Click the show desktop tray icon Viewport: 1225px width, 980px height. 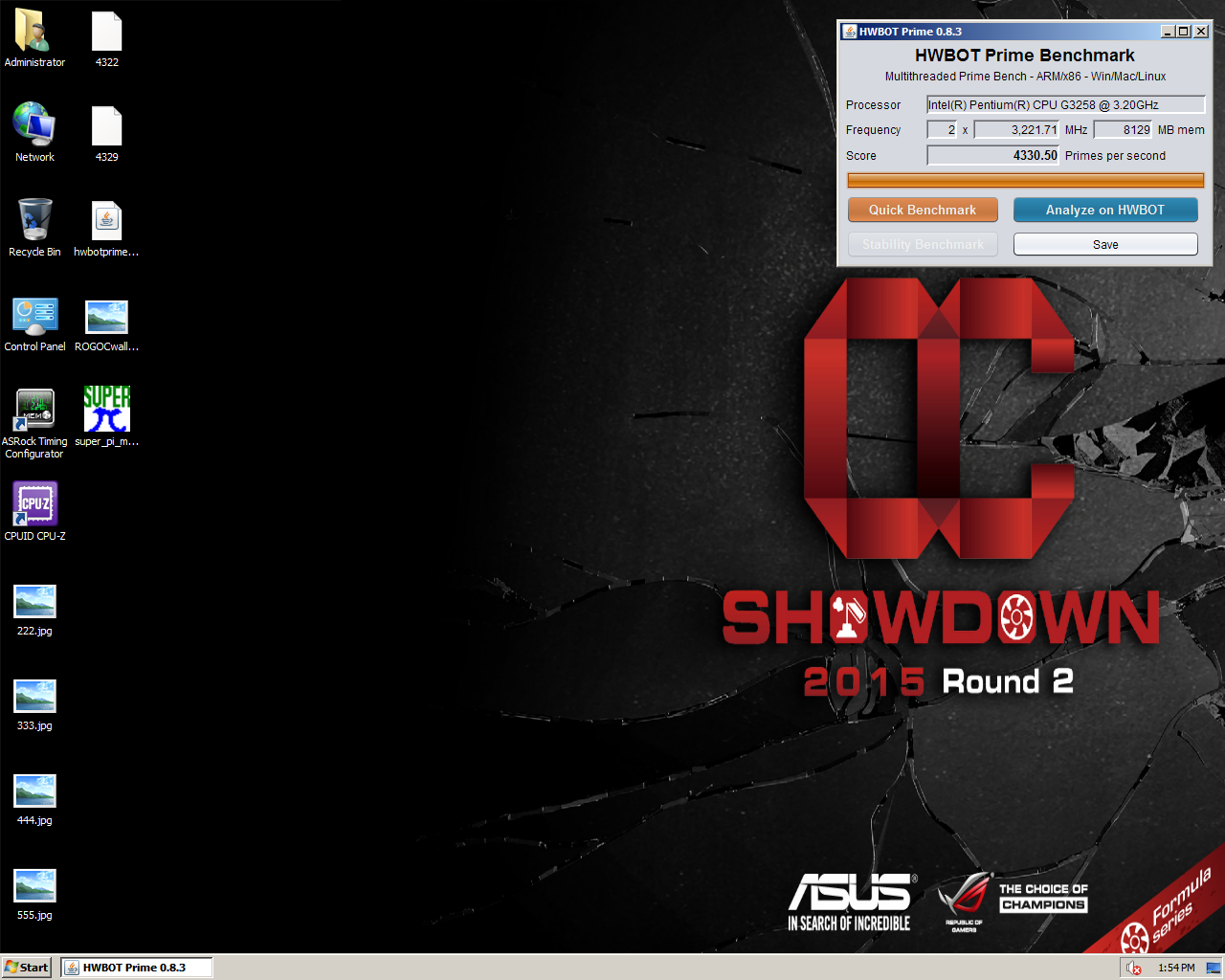[1214, 968]
